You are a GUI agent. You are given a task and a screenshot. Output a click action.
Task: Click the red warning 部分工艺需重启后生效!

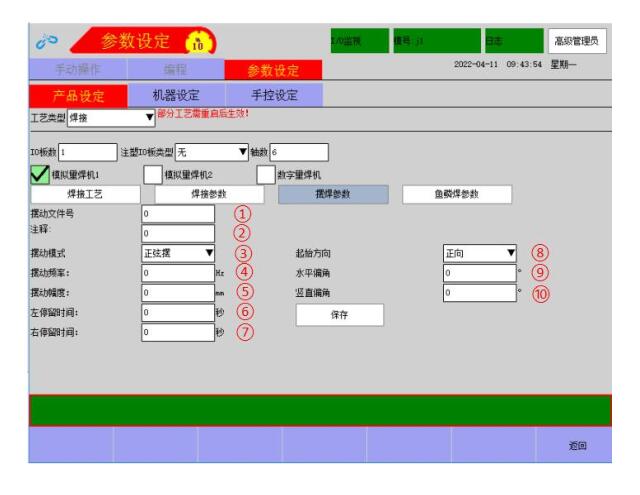pyautogui.click(x=203, y=113)
